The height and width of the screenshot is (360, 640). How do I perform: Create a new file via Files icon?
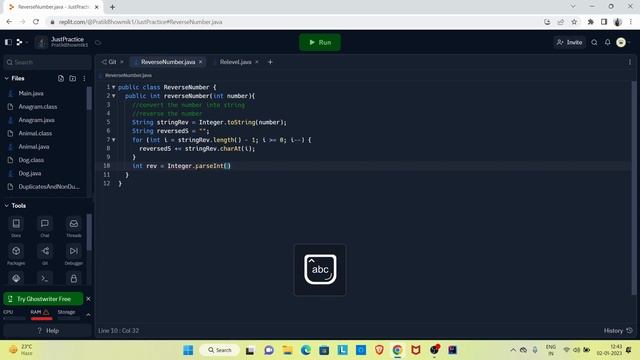[x=61, y=78]
